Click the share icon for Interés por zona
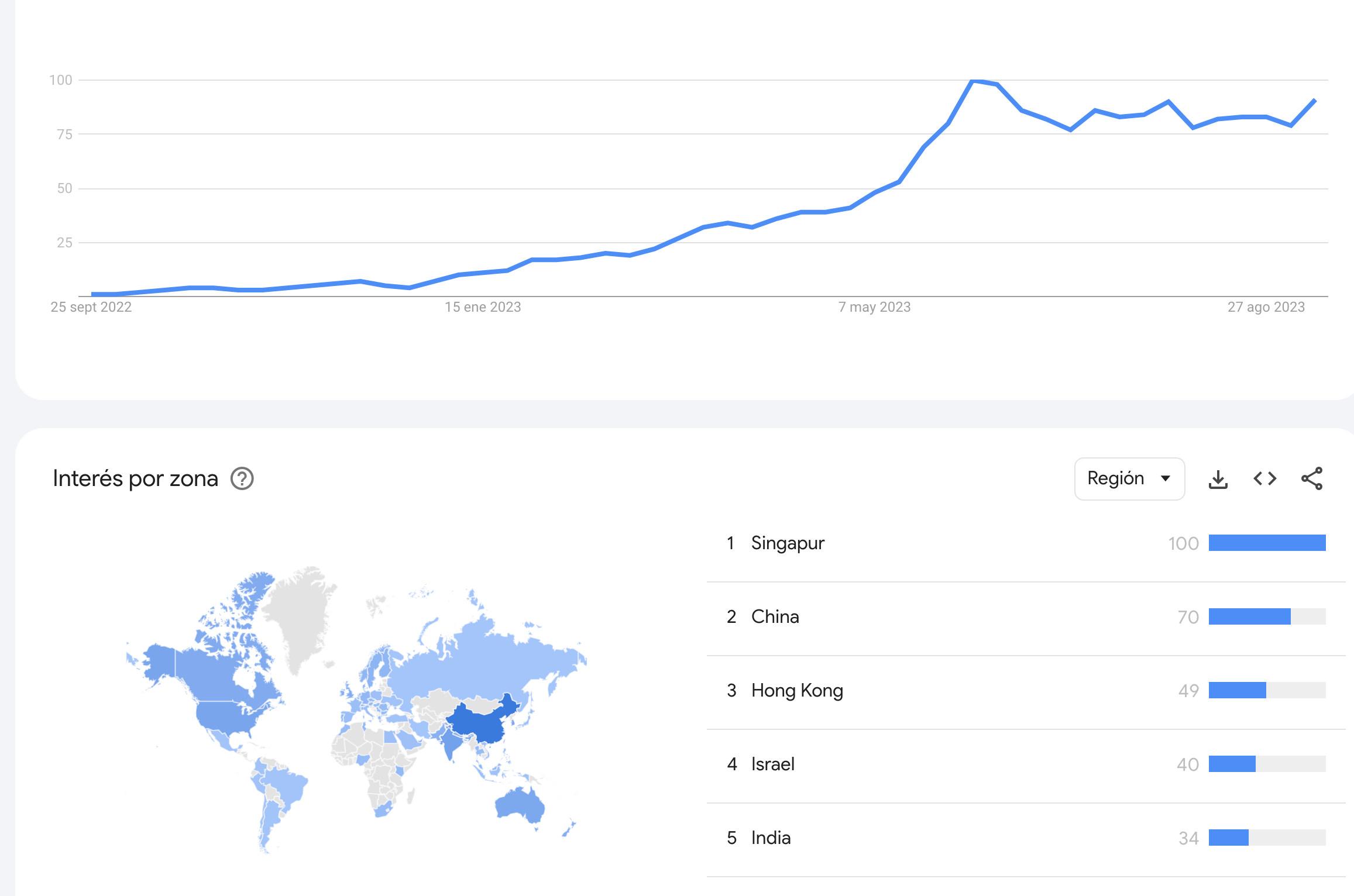 1311,479
